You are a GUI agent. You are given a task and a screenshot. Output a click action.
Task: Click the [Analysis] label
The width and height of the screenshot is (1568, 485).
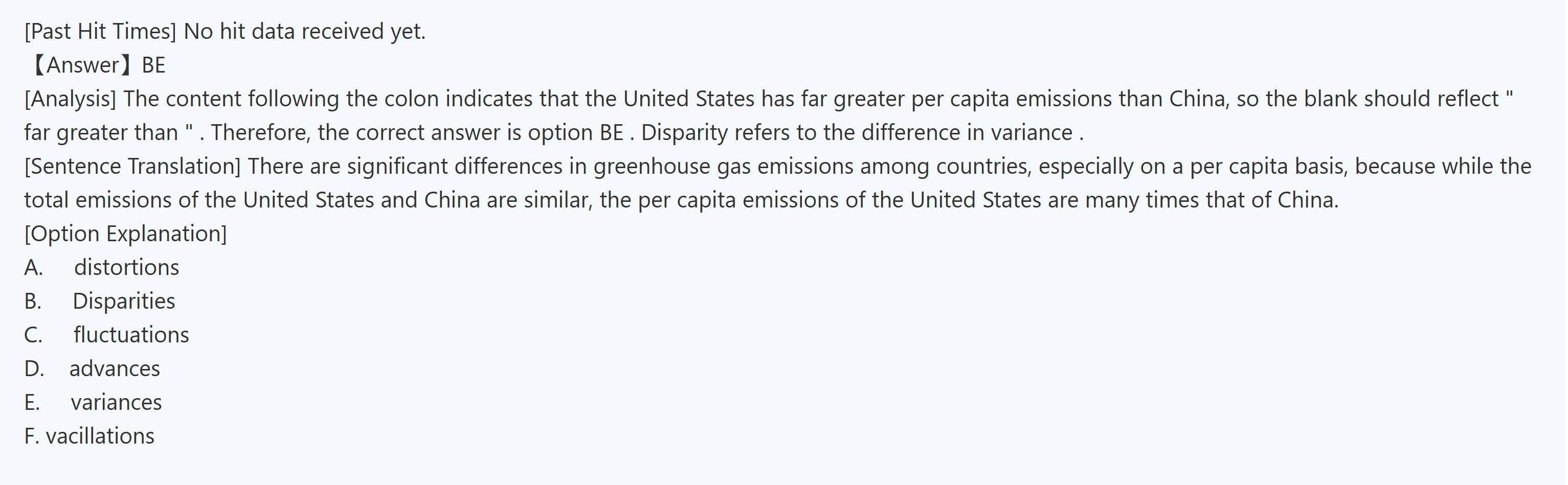coord(70,99)
